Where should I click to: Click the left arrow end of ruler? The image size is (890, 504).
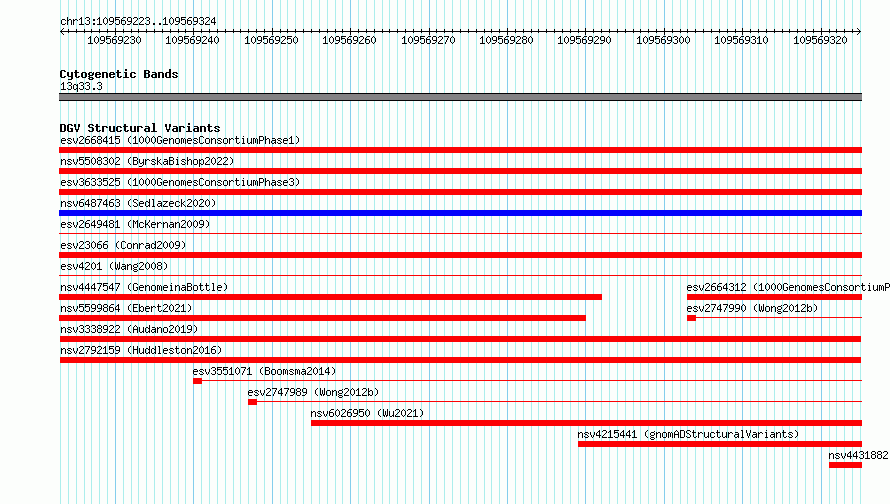62,32
